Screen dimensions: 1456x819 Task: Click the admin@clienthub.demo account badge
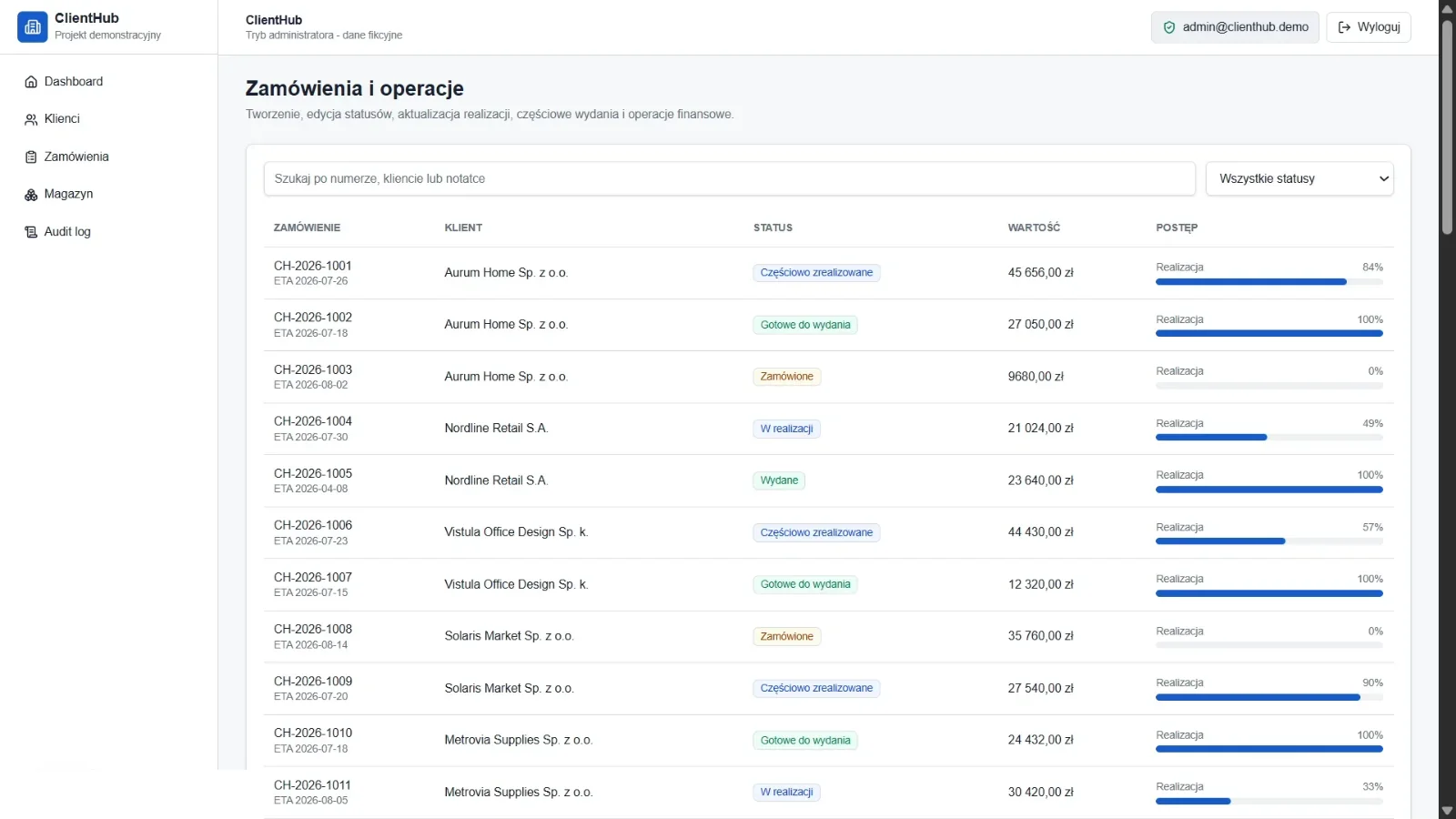point(1235,27)
